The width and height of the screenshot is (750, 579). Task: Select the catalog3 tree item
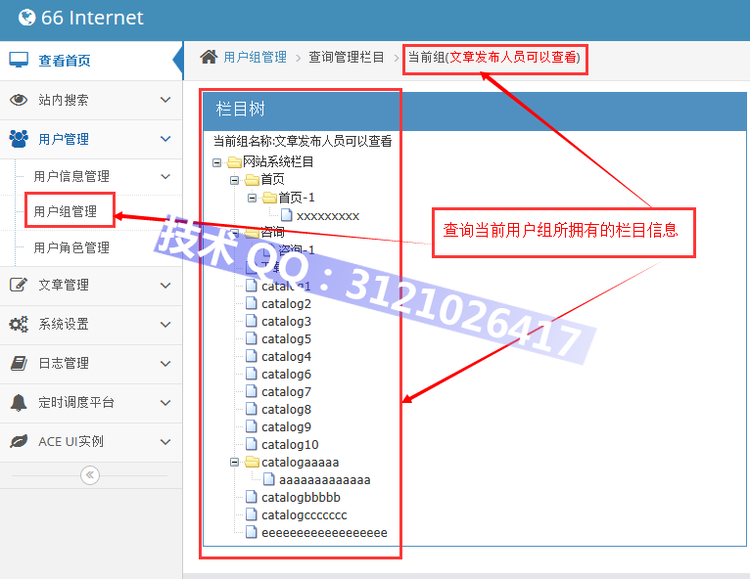[286, 321]
